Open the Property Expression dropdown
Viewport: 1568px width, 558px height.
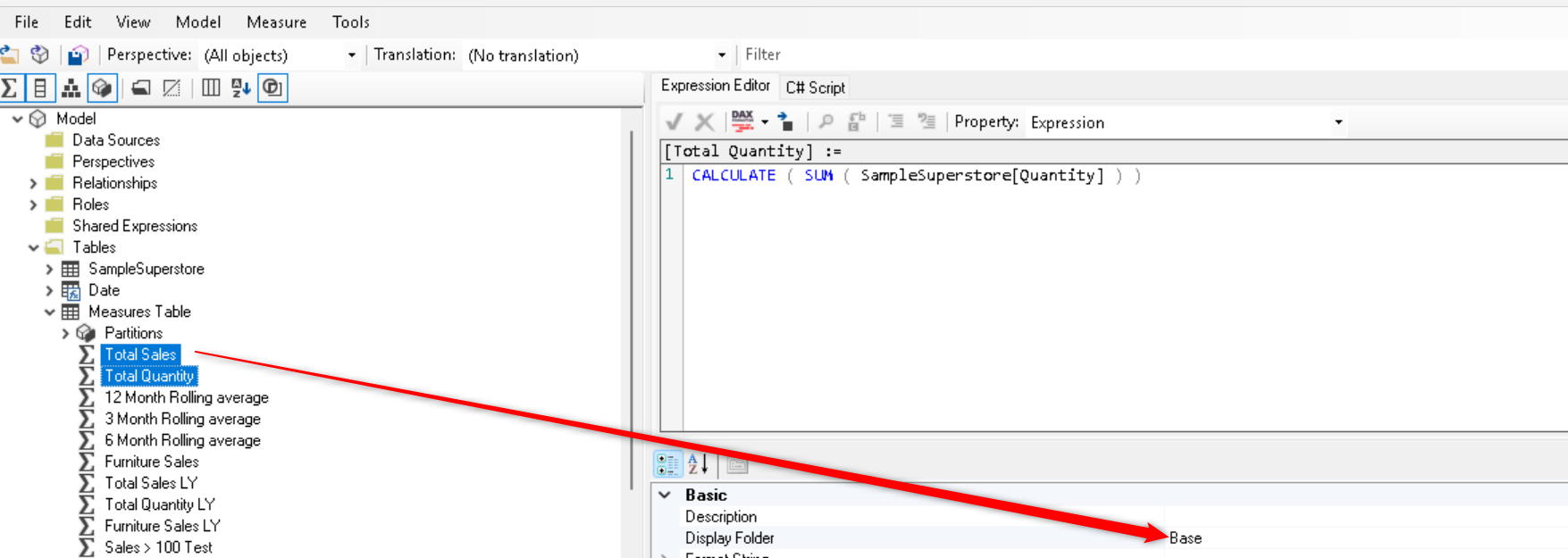(1338, 122)
